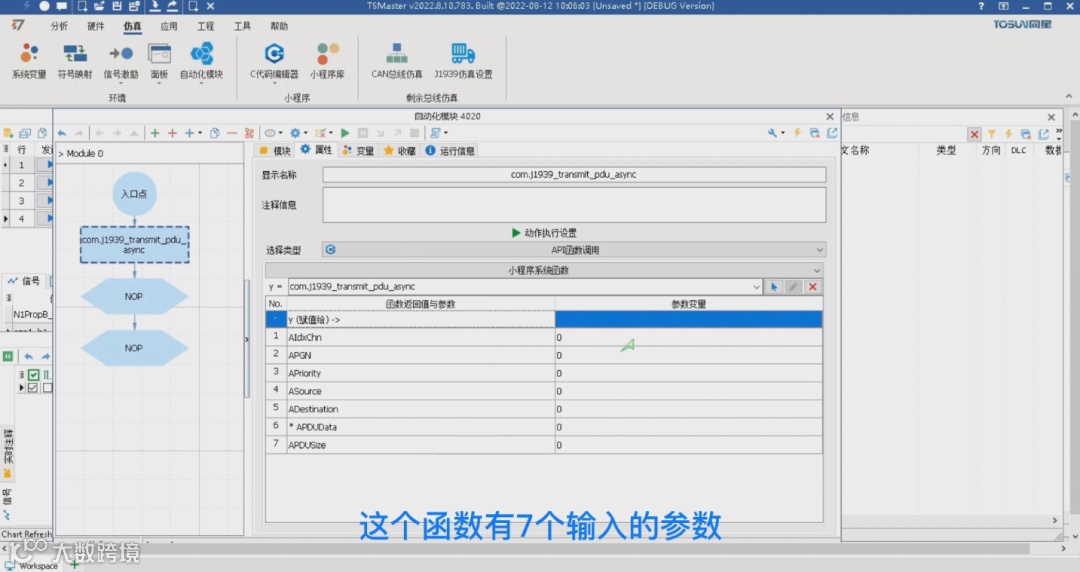Viewport: 1080px width, 572px height.
Task: Click the AIdxChn parameter value cell
Action: click(688, 337)
